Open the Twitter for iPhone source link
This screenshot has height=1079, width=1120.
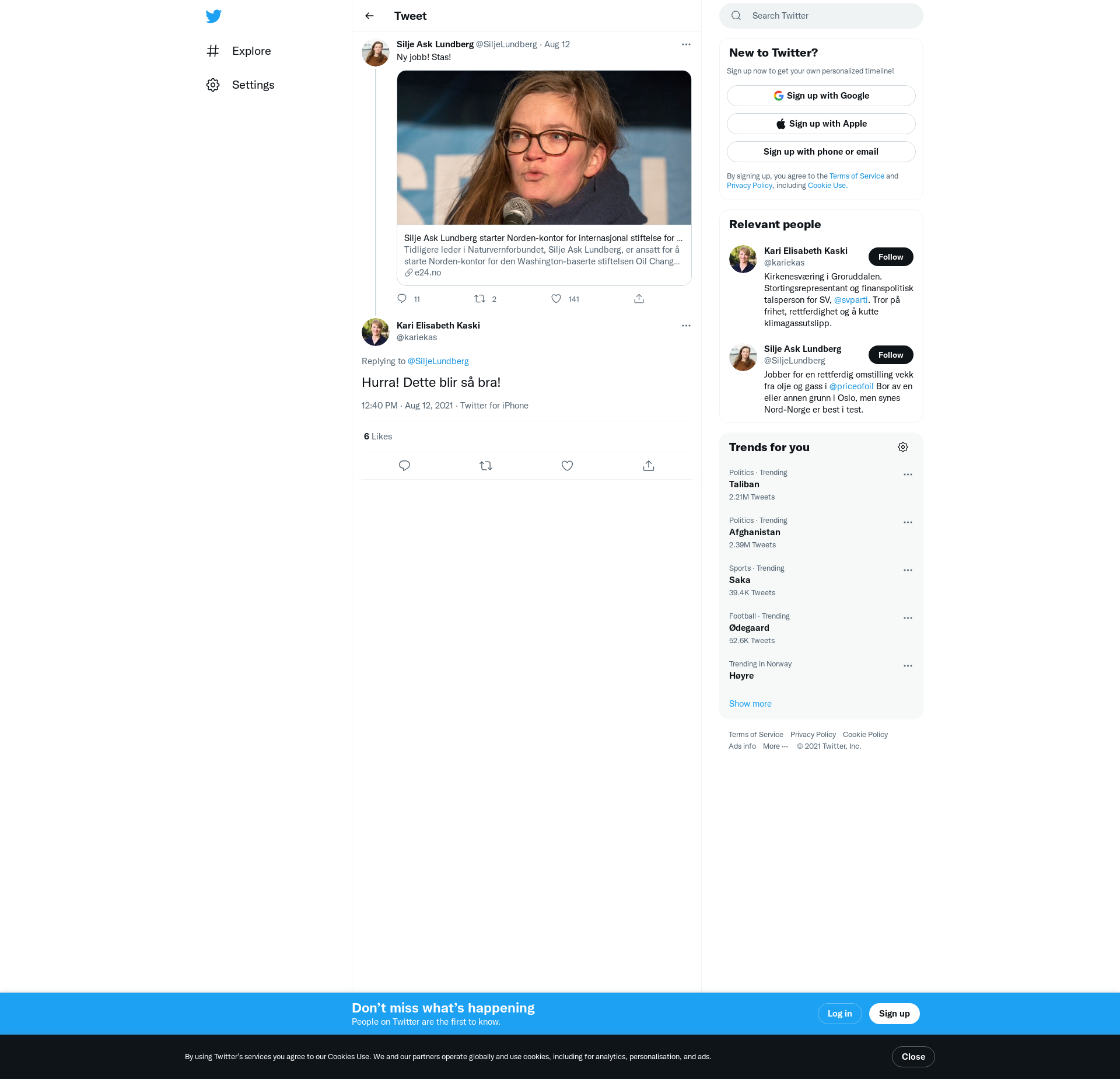[x=494, y=406]
